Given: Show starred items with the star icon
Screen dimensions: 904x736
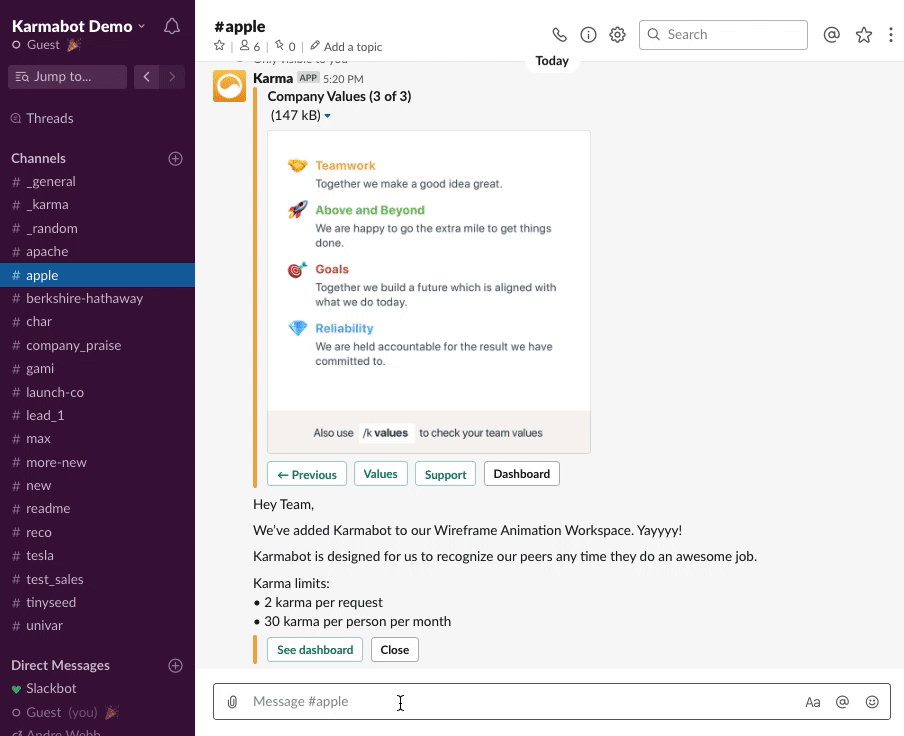Looking at the screenshot, I should click(864, 35).
